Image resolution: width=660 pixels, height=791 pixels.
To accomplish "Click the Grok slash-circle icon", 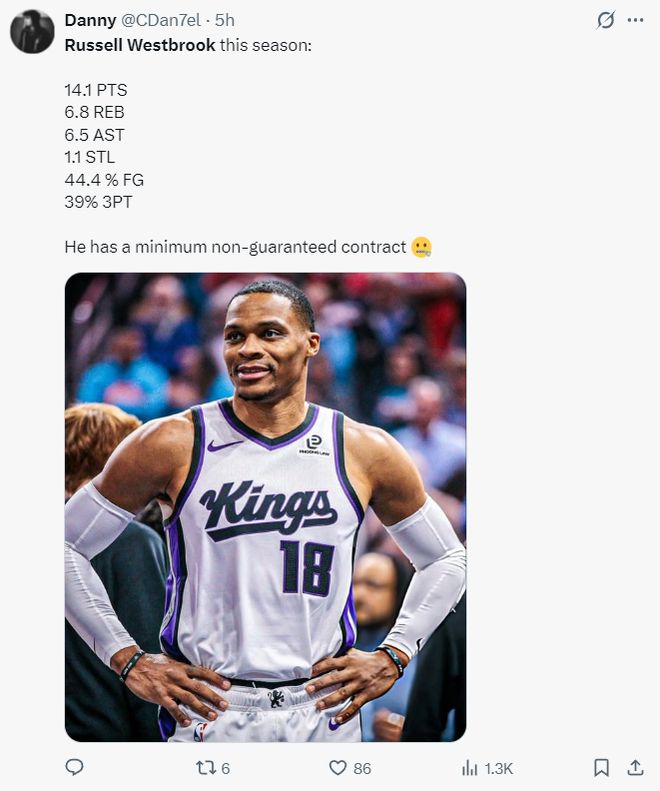I will click(606, 20).
